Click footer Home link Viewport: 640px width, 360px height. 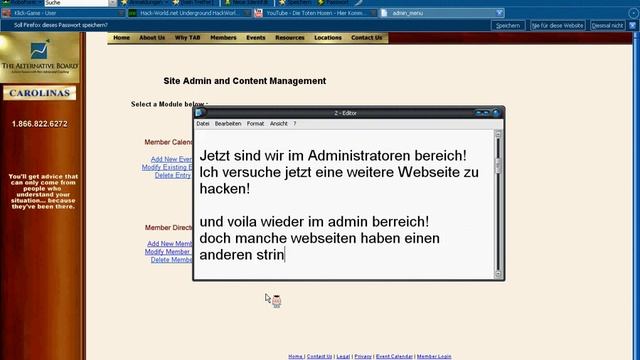(295, 356)
